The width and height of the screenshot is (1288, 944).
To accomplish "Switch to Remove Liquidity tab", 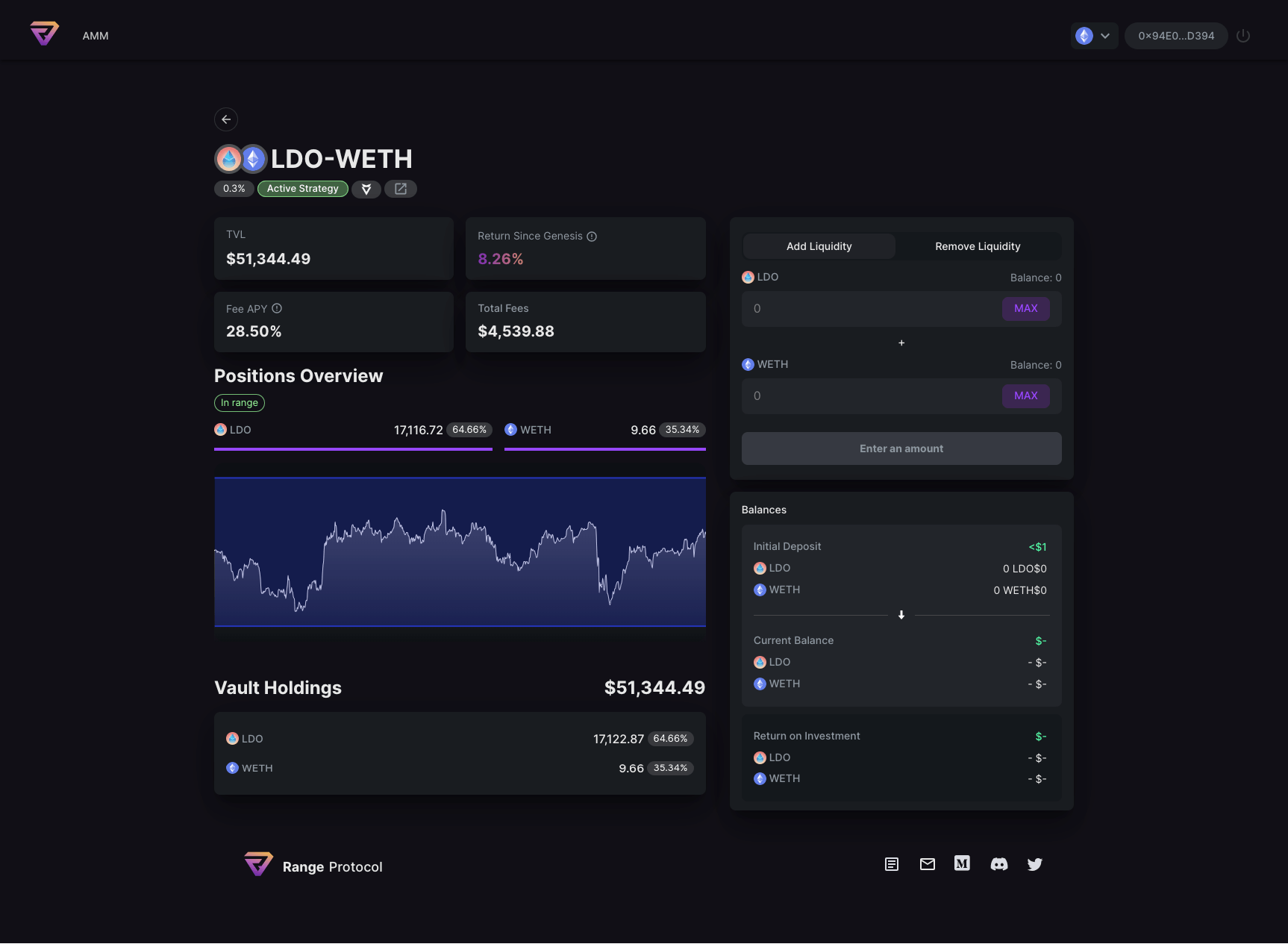I will (978, 246).
